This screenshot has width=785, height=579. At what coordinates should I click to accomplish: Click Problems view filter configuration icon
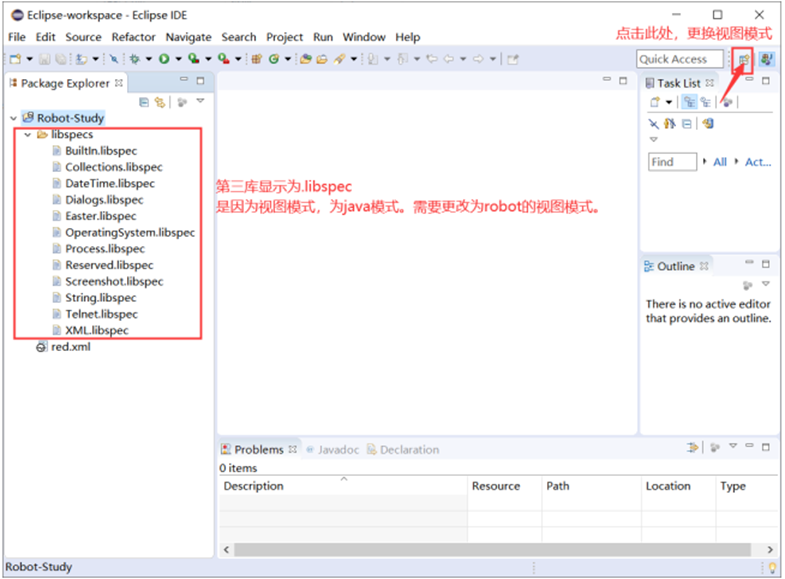point(693,447)
